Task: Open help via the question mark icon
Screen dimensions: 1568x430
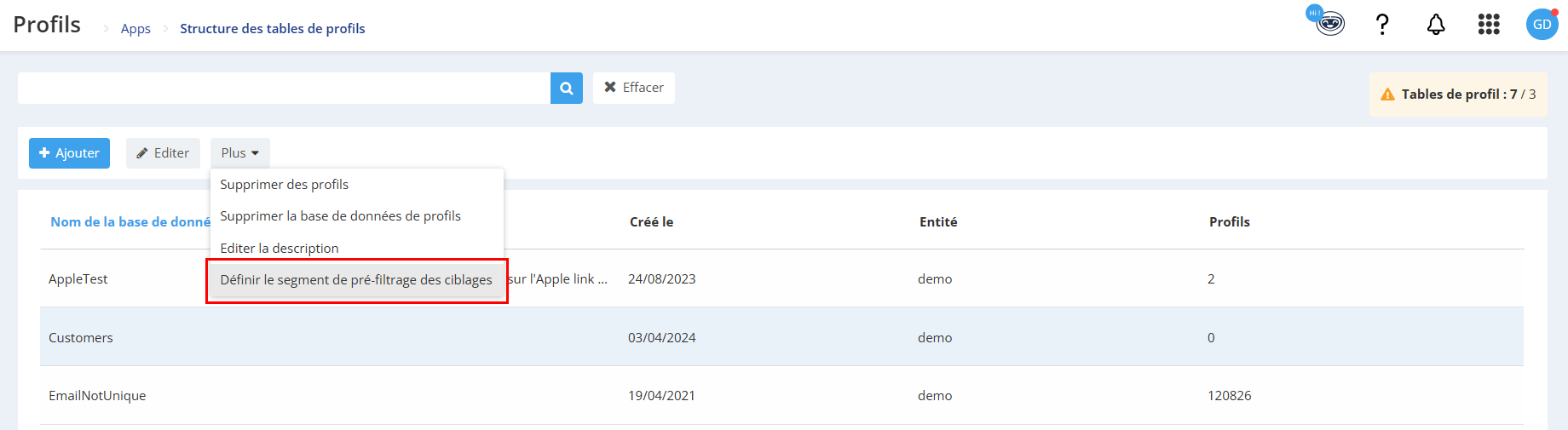Action: tap(1382, 25)
